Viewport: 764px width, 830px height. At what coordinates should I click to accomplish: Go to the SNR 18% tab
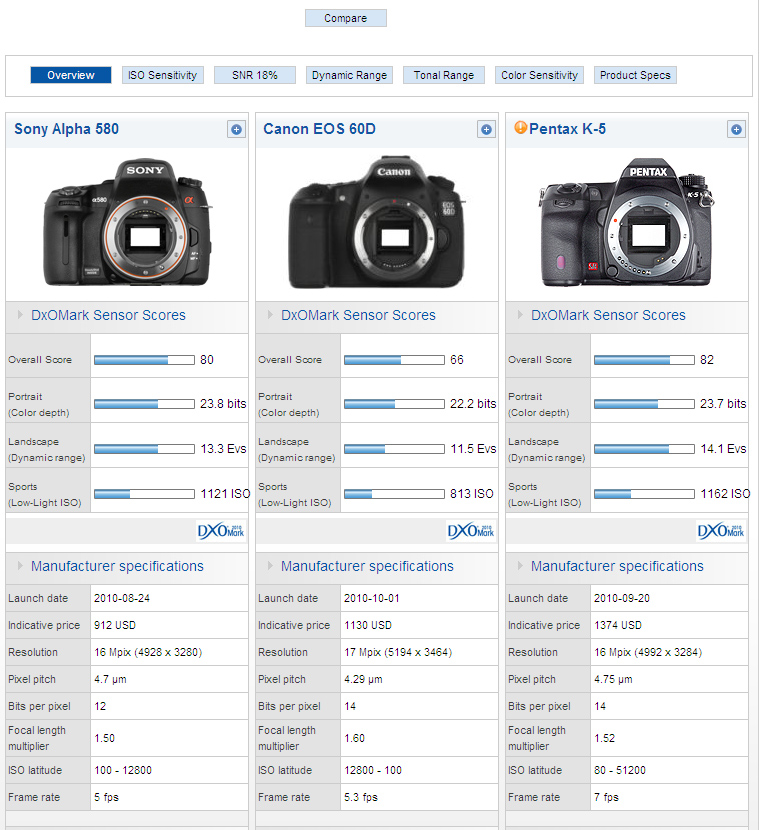254,75
